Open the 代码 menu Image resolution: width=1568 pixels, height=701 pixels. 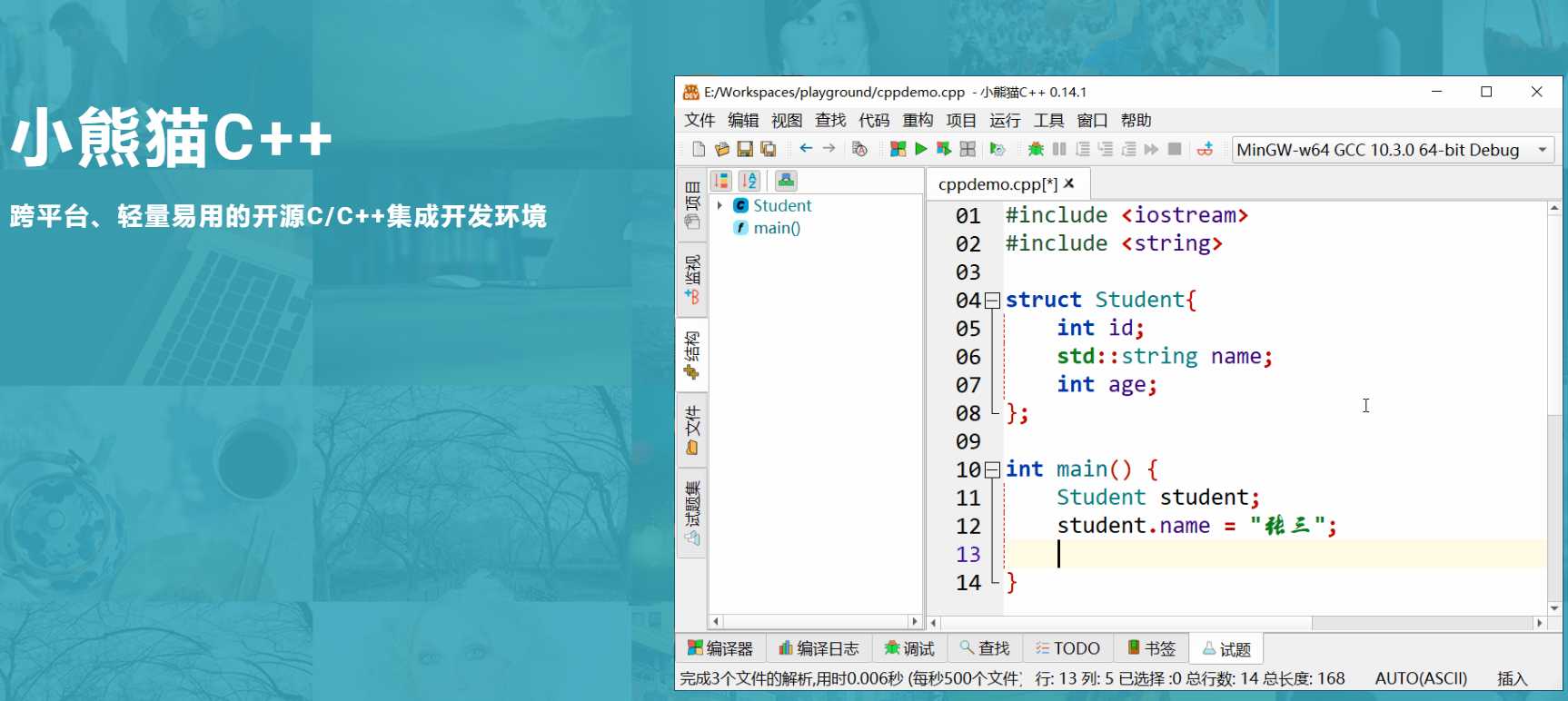click(874, 120)
